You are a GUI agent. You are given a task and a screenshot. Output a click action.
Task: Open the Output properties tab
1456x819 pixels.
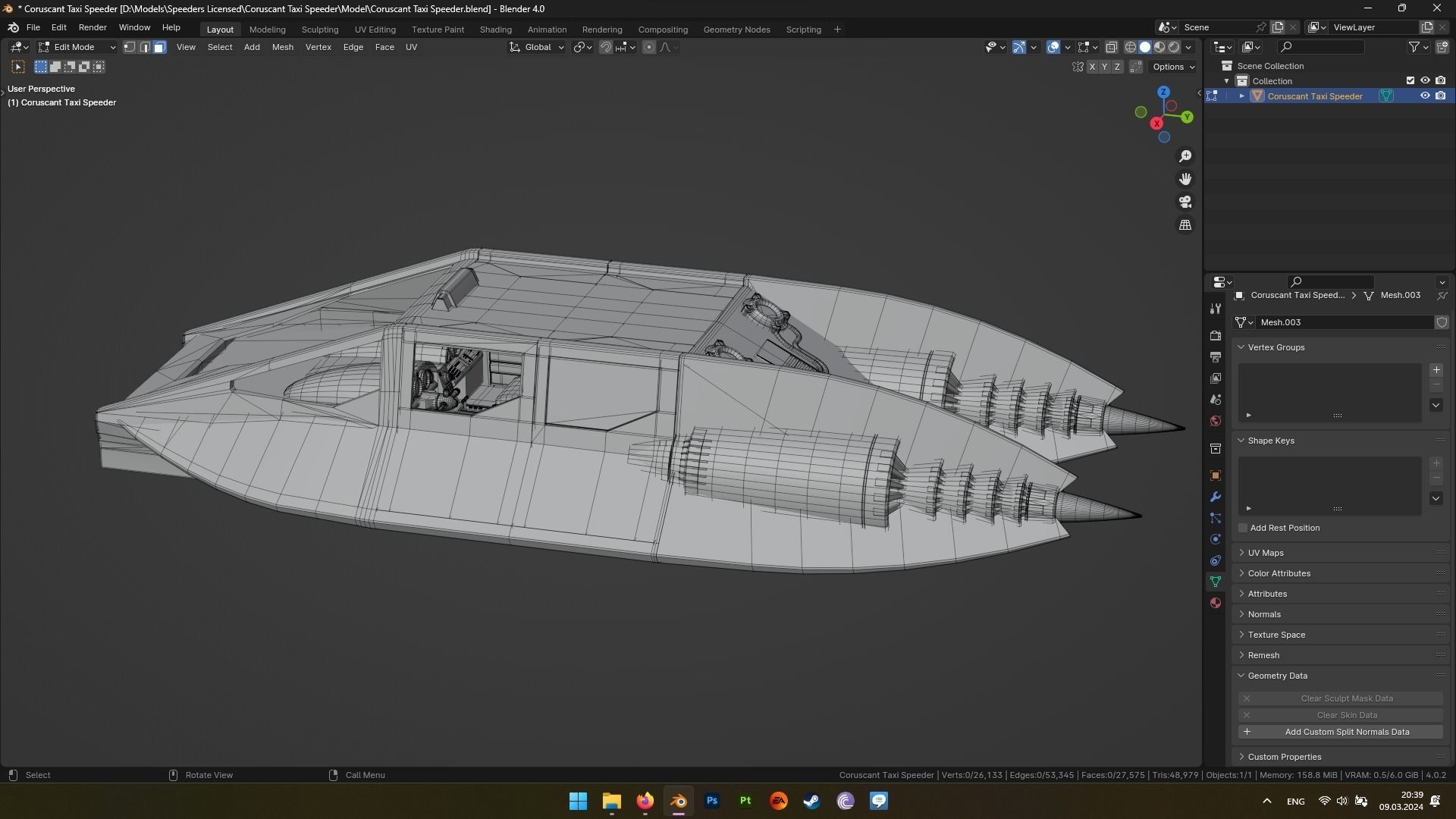point(1216,357)
